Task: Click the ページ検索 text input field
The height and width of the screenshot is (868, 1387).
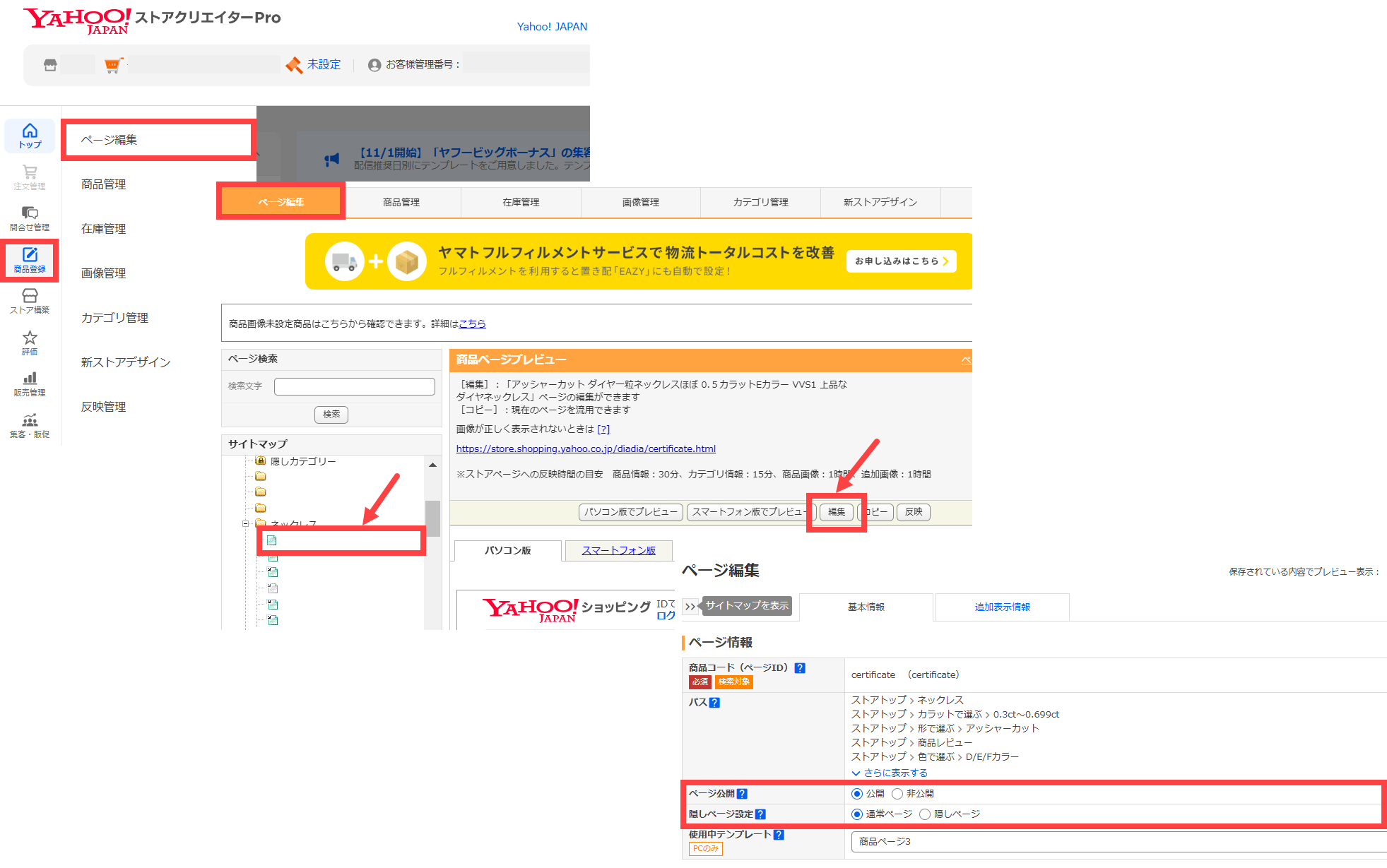Action: [354, 386]
